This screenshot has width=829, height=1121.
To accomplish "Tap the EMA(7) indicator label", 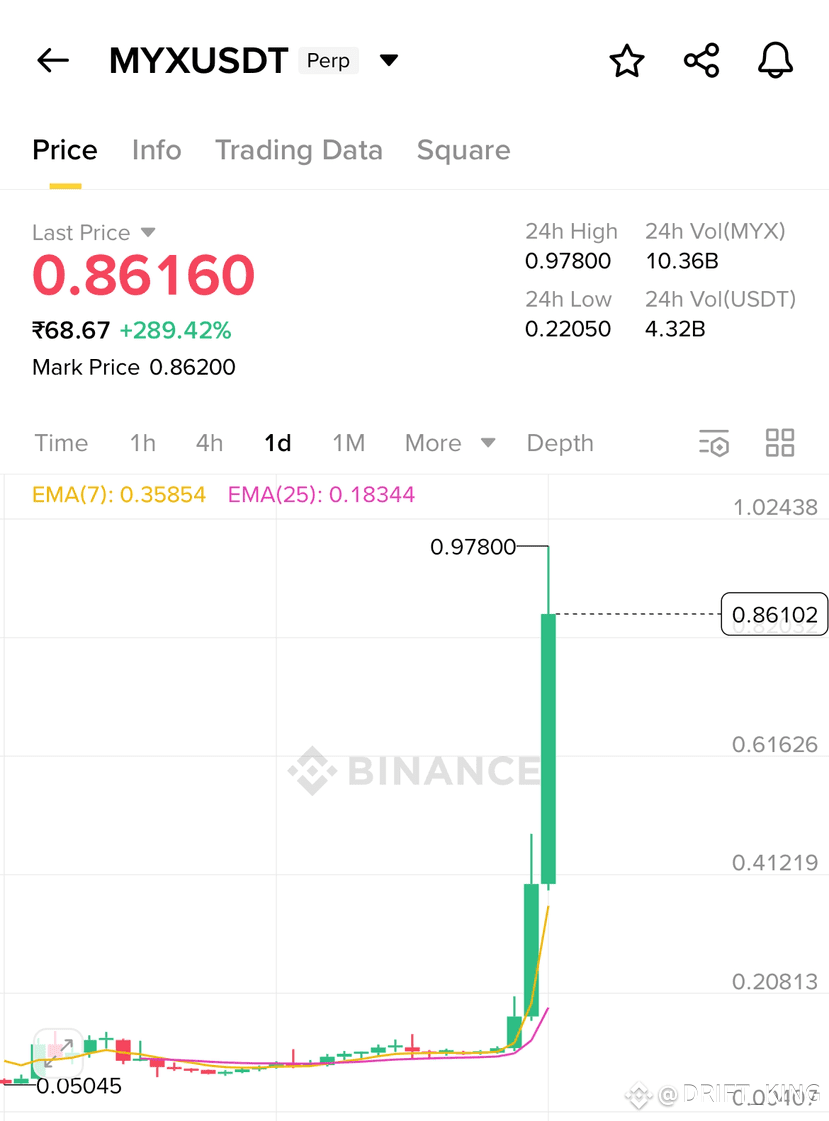I will [x=119, y=495].
